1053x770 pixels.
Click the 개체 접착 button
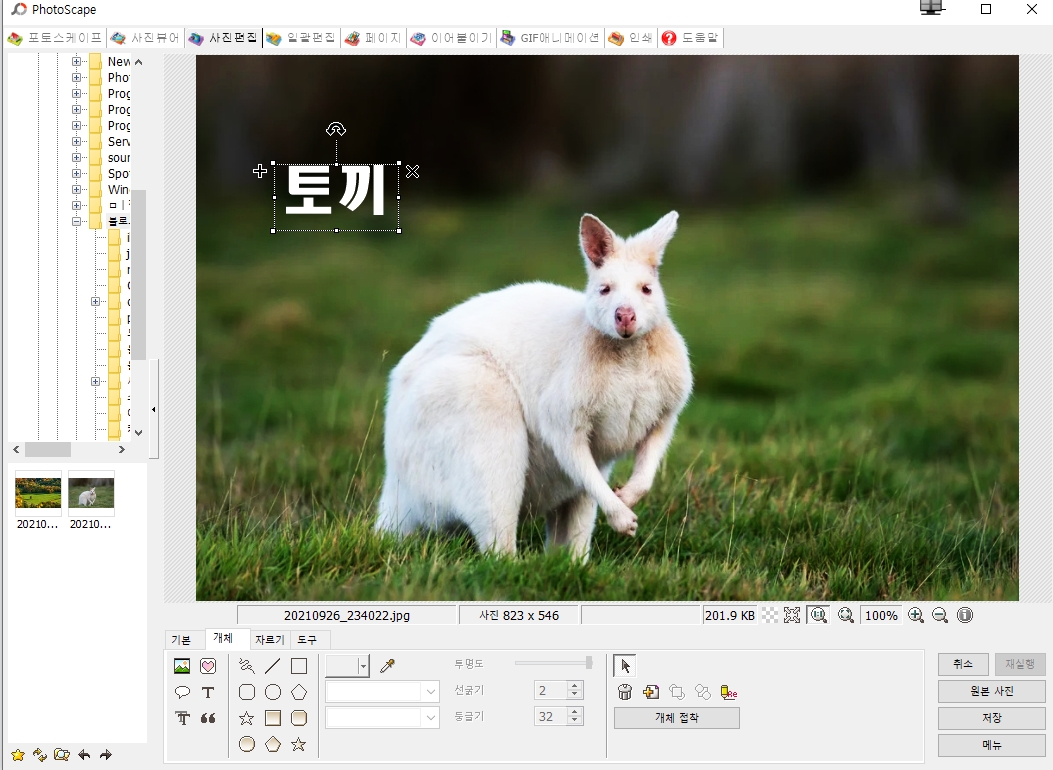click(676, 717)
